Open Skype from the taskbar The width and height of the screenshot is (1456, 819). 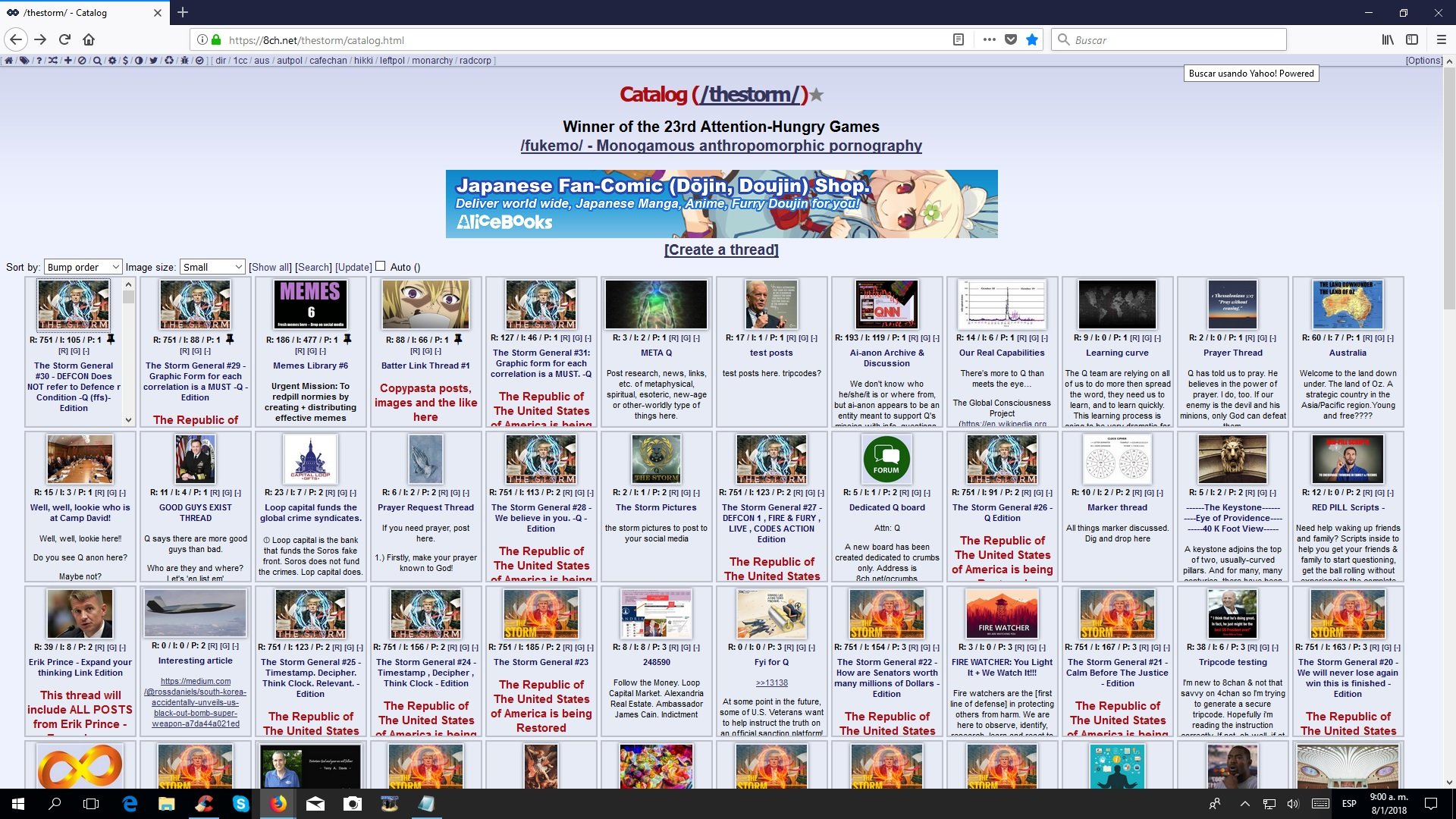click(x=241, y=804)
